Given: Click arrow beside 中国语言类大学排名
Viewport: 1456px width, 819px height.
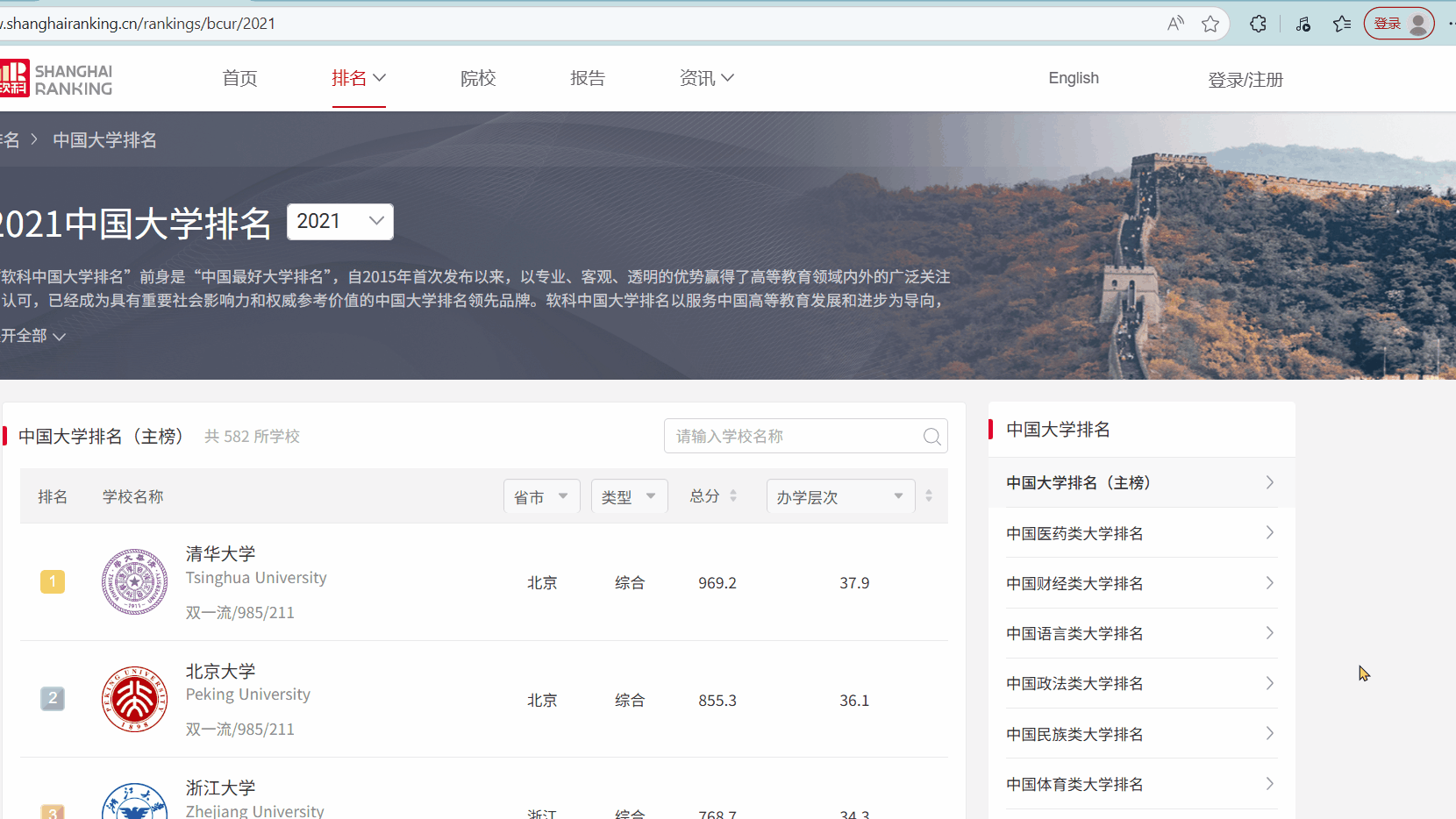Looking at the screenshot, I should [1269, 633].
